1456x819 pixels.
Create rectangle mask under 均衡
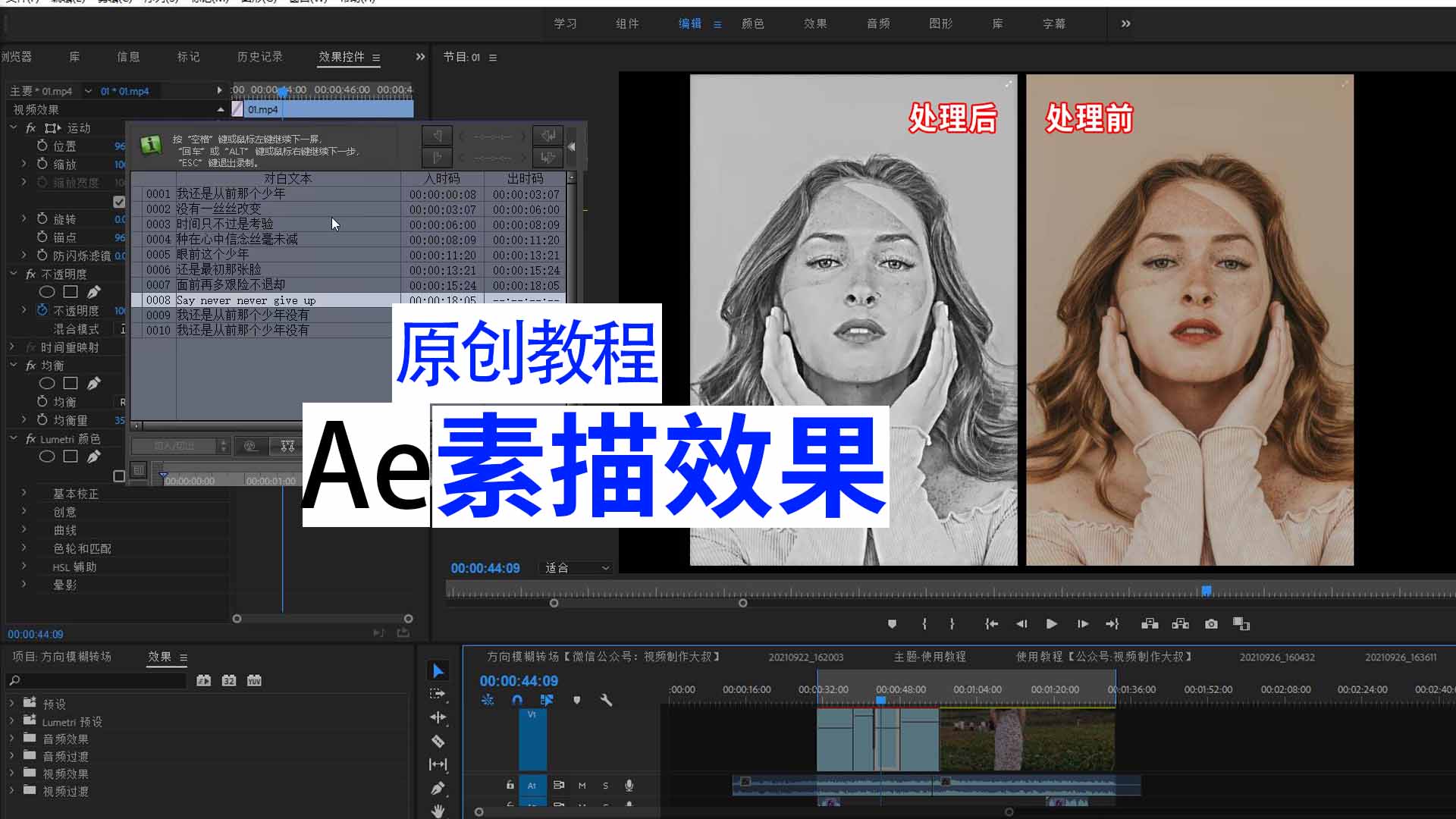tap(71, 383)
